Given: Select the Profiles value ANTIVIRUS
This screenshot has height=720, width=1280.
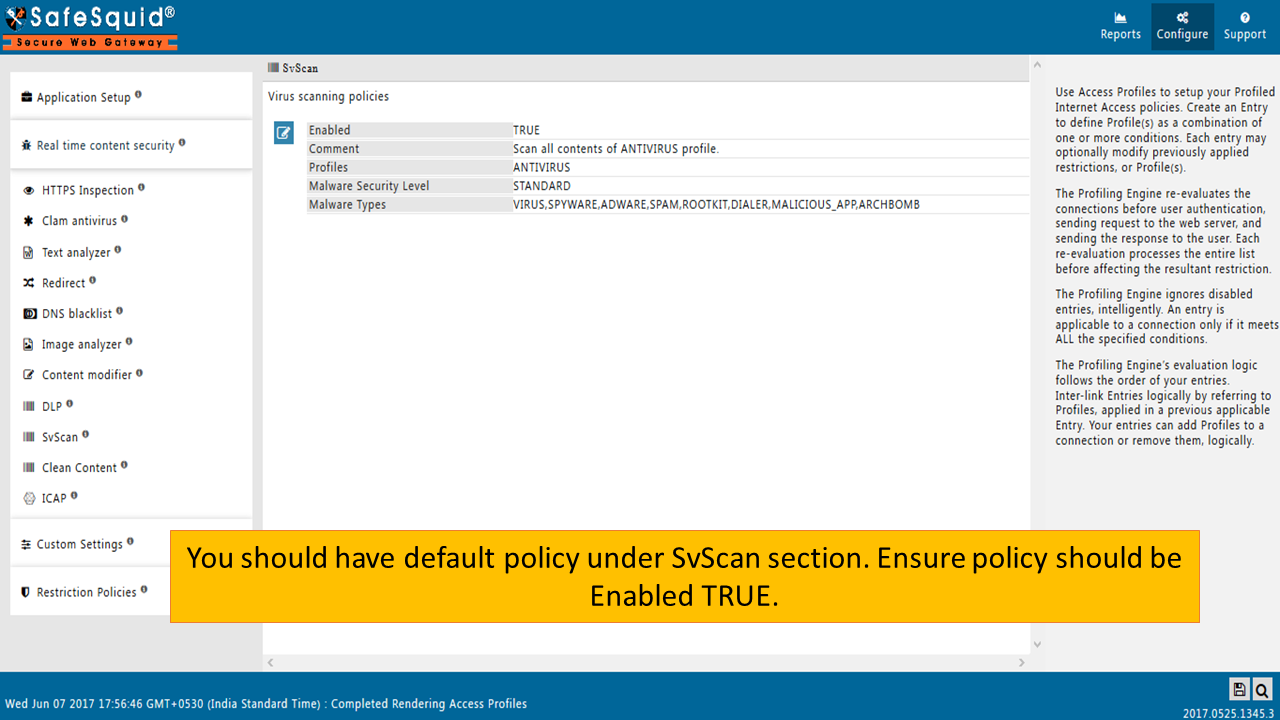Looking at the screenshot, I should (x=542, y=167).
